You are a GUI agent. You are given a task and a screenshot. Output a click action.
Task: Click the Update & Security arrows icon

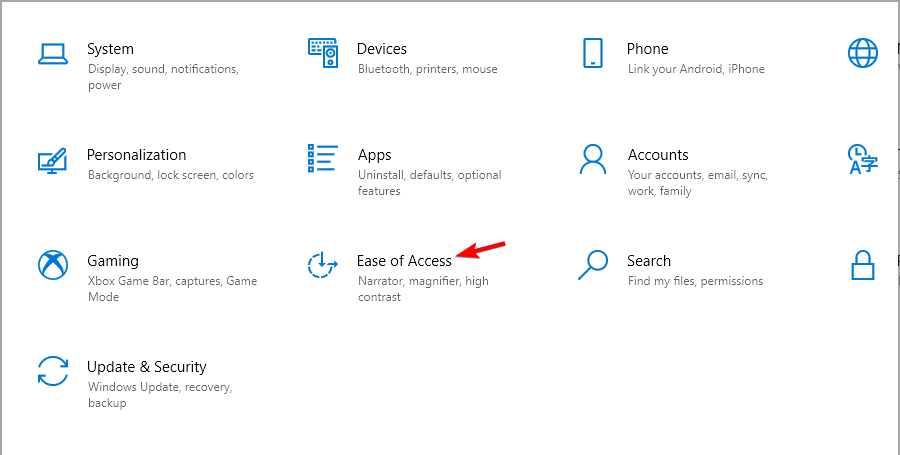(53, 371)
